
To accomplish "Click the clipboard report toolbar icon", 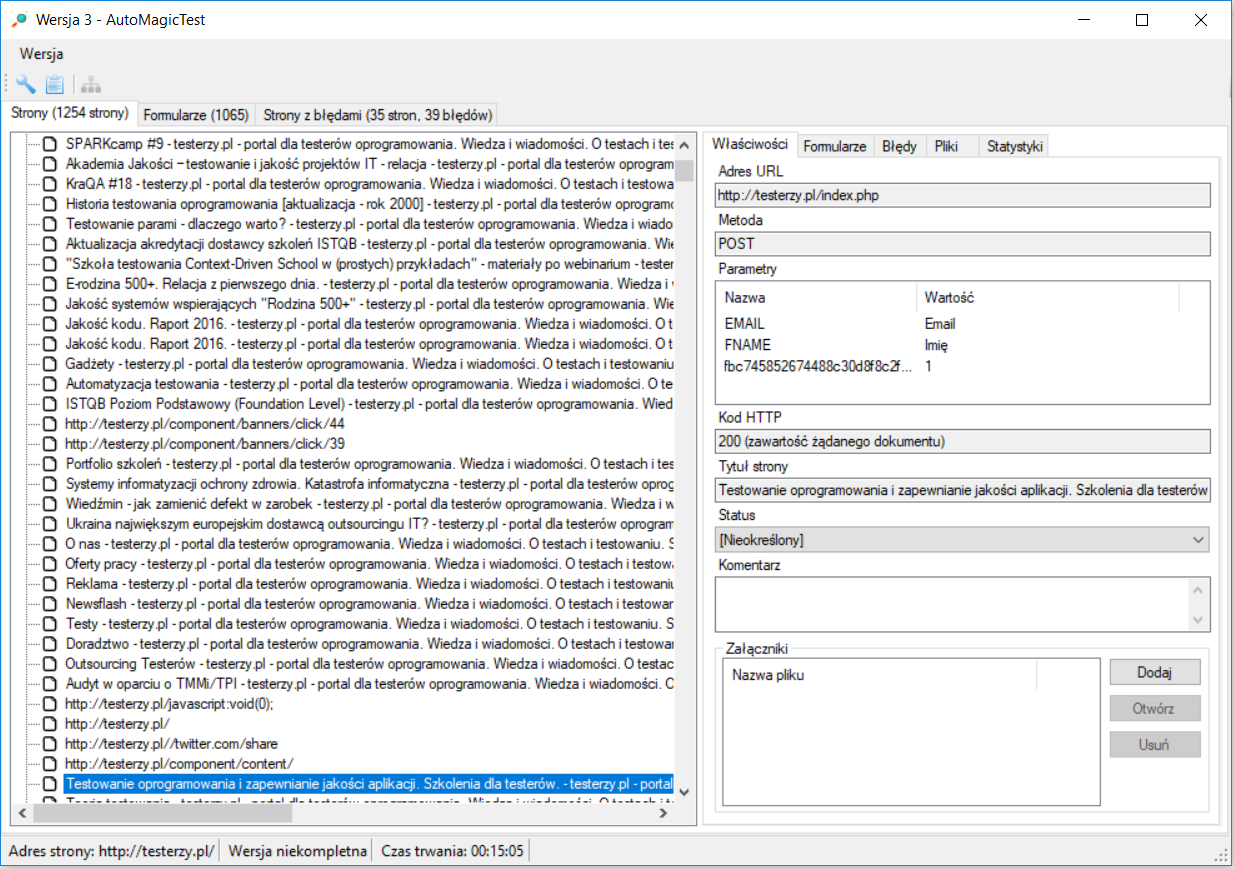I will pos(54,85).
